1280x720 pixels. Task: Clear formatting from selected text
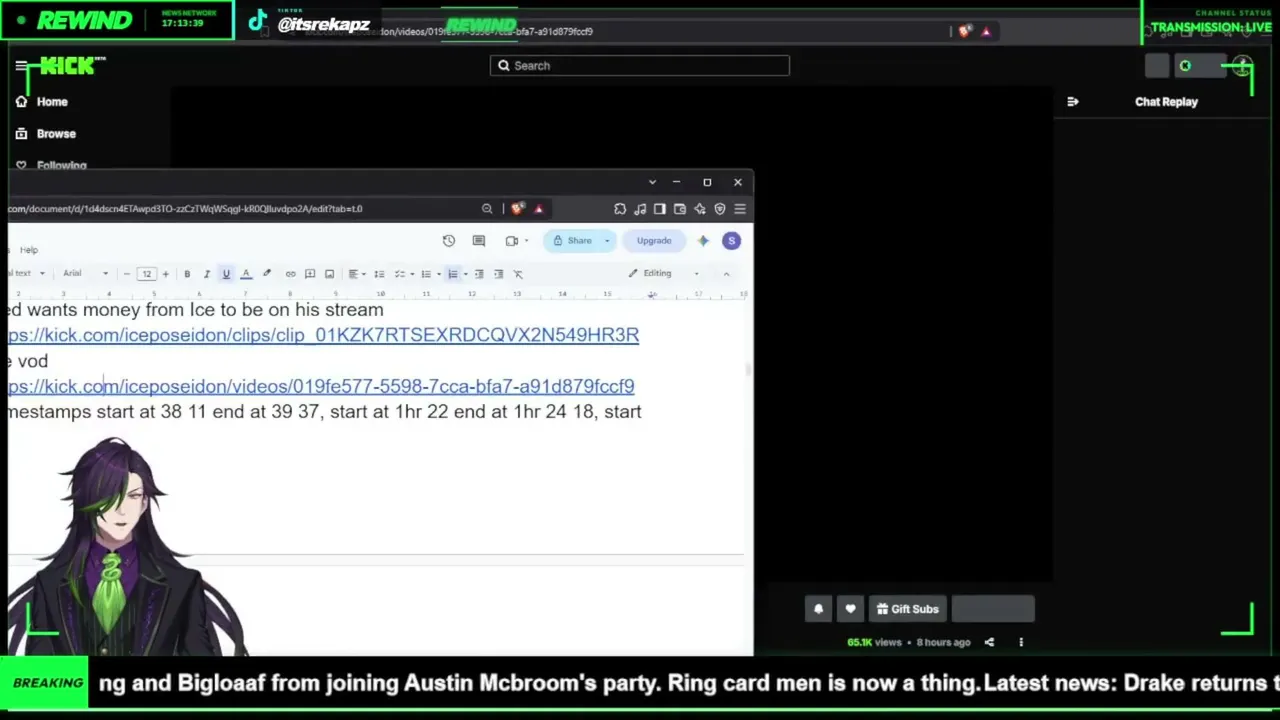(518, 274)
